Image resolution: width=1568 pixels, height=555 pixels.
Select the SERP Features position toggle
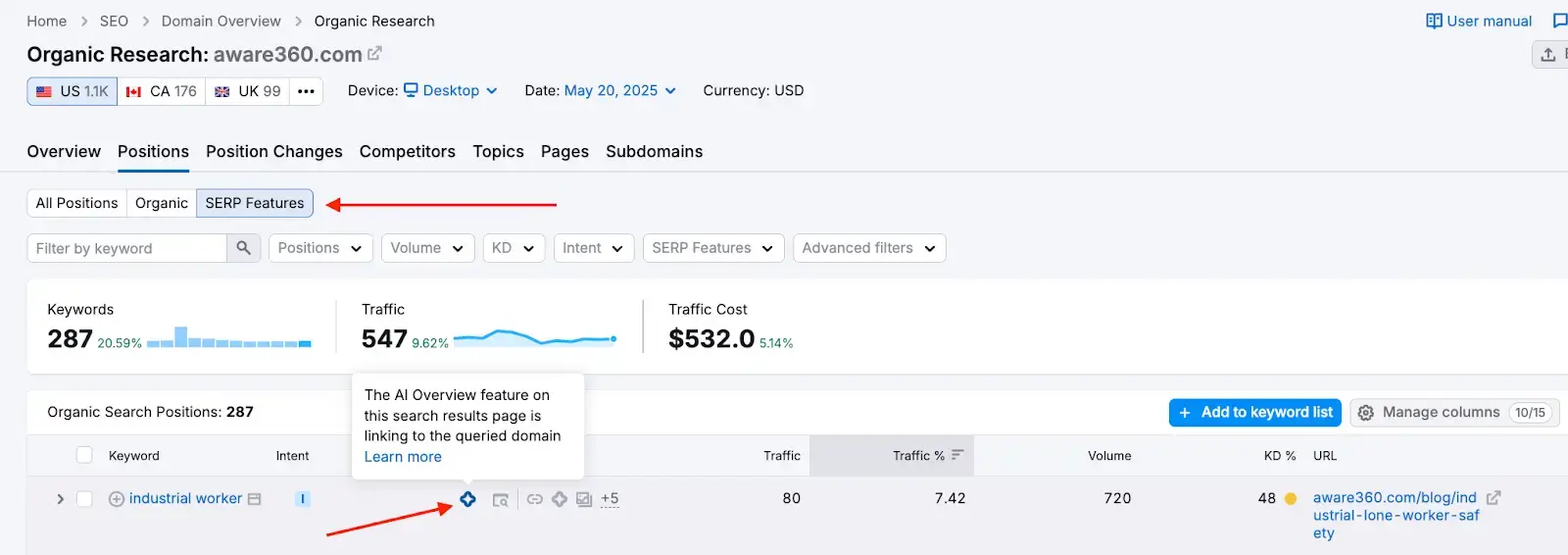point(255,203)
